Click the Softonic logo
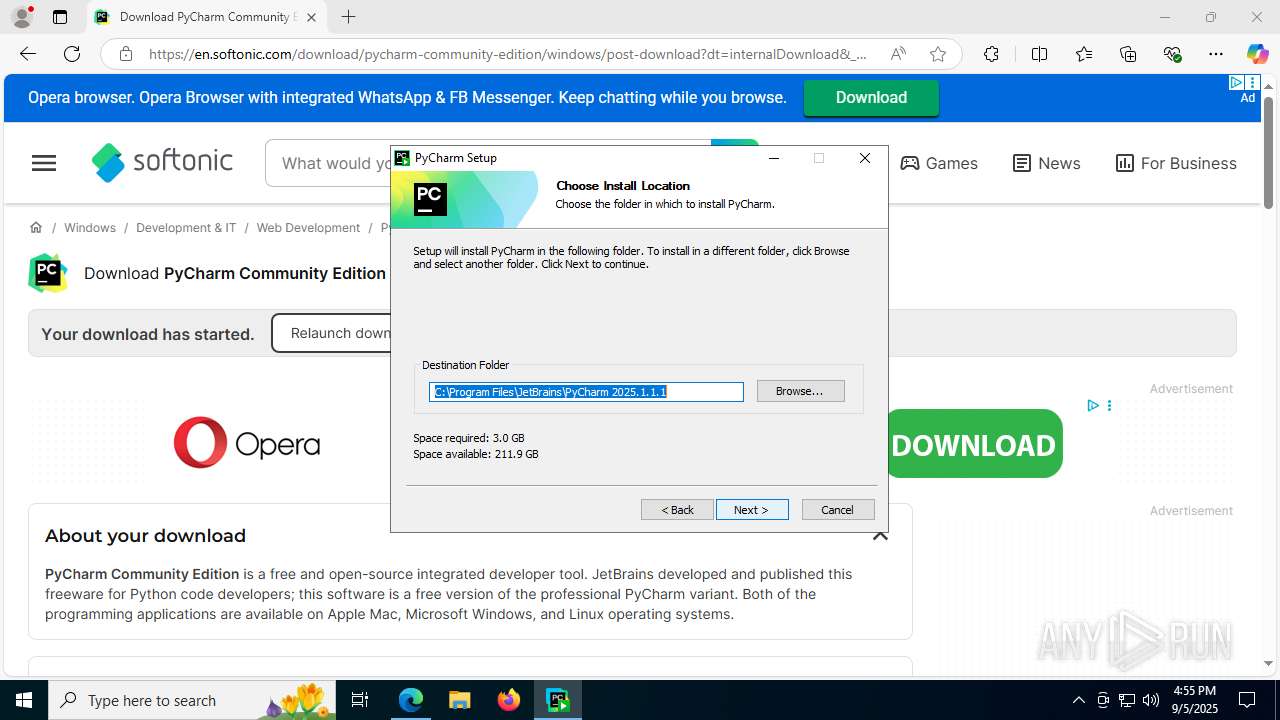The height and width of the screenshot is (720, 1280). tap(162, 162)
